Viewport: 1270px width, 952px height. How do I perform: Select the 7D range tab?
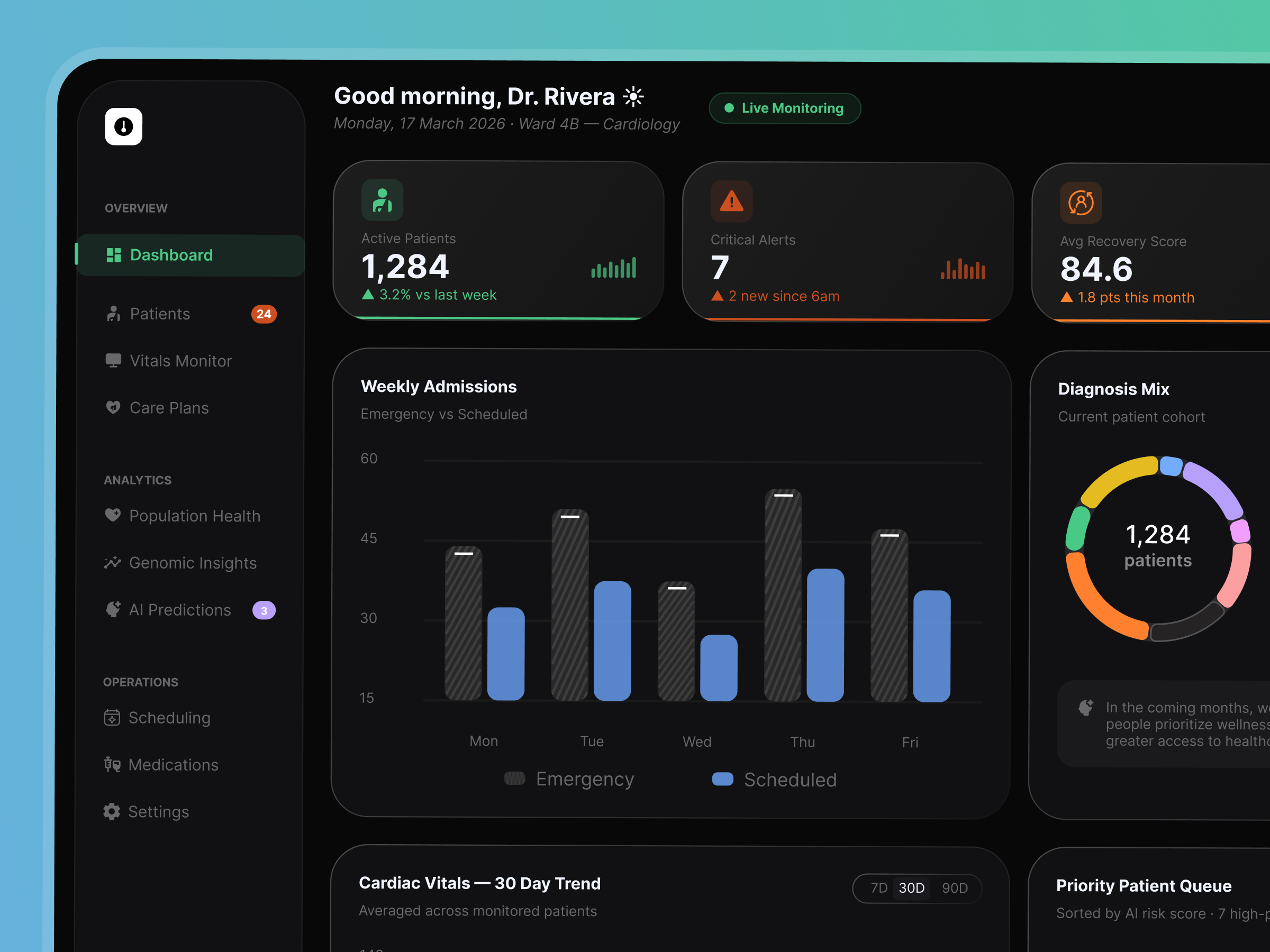(878, 887)
